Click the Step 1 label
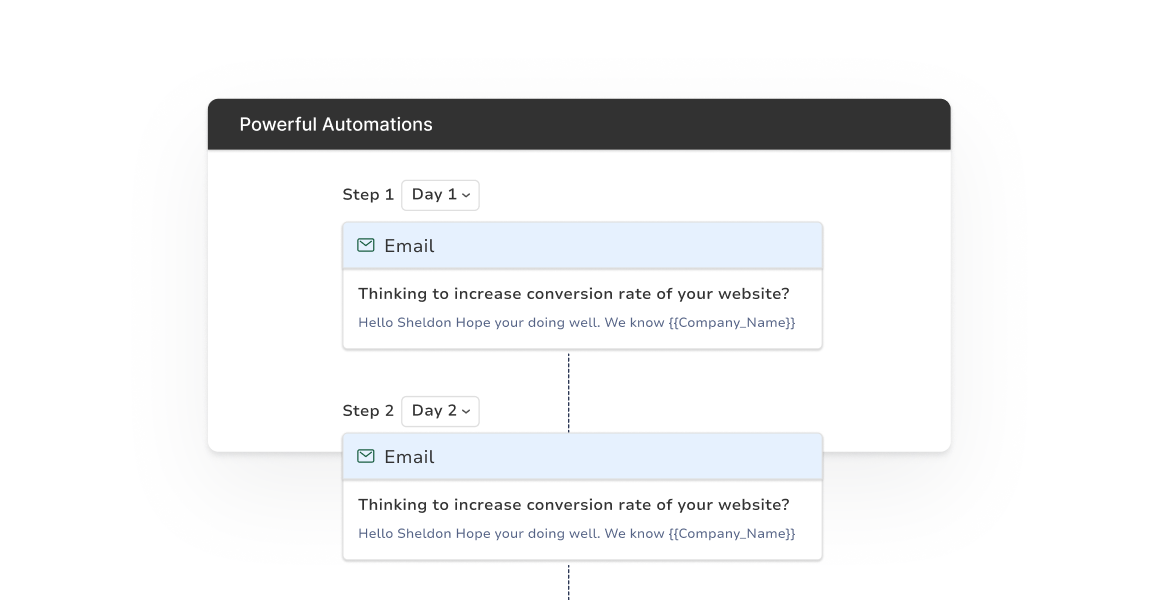 pos(368,195)
